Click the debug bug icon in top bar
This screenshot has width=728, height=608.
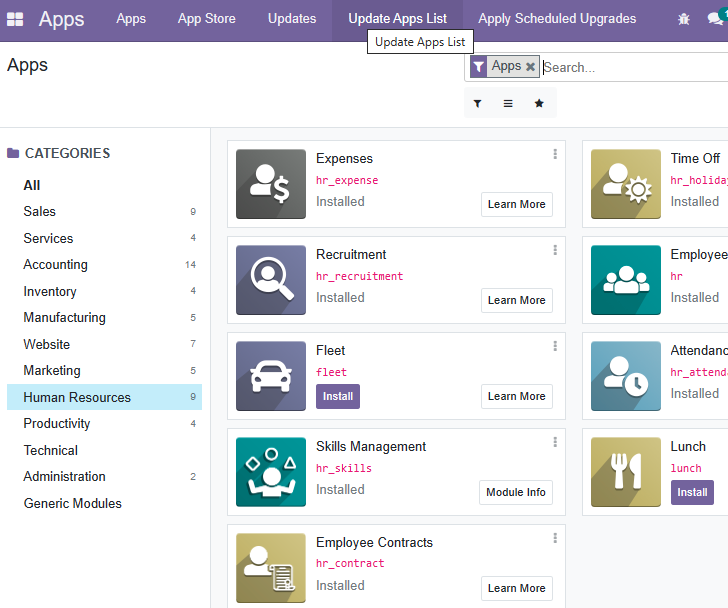683,19
